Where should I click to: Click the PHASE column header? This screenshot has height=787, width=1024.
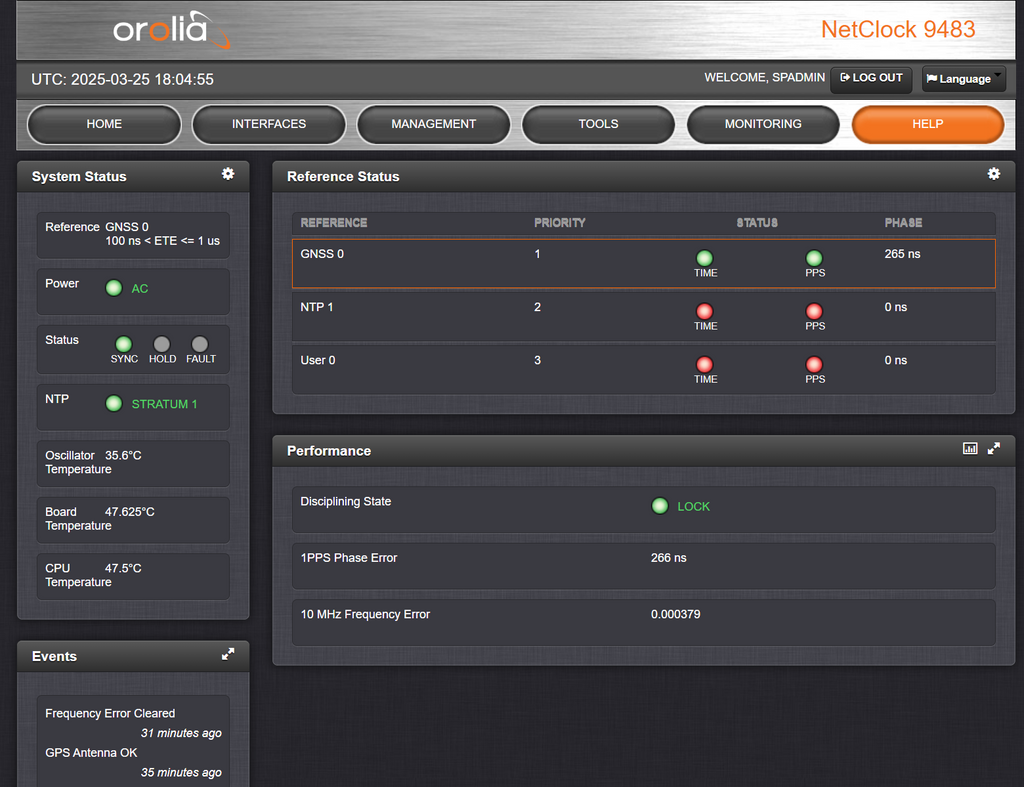coord(903,223)
